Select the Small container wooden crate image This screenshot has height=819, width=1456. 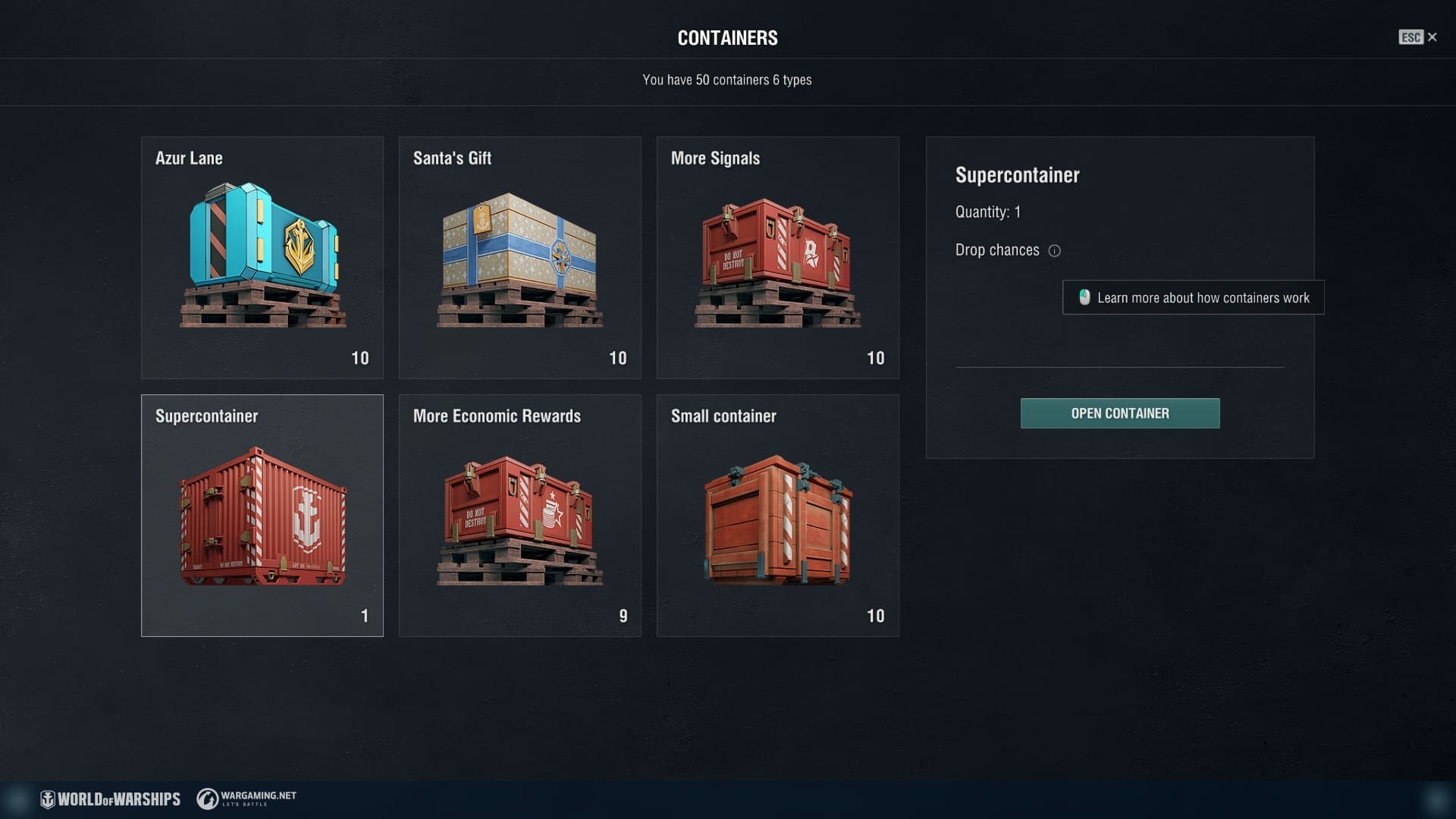pyautogui.click(x=778, y=519)
